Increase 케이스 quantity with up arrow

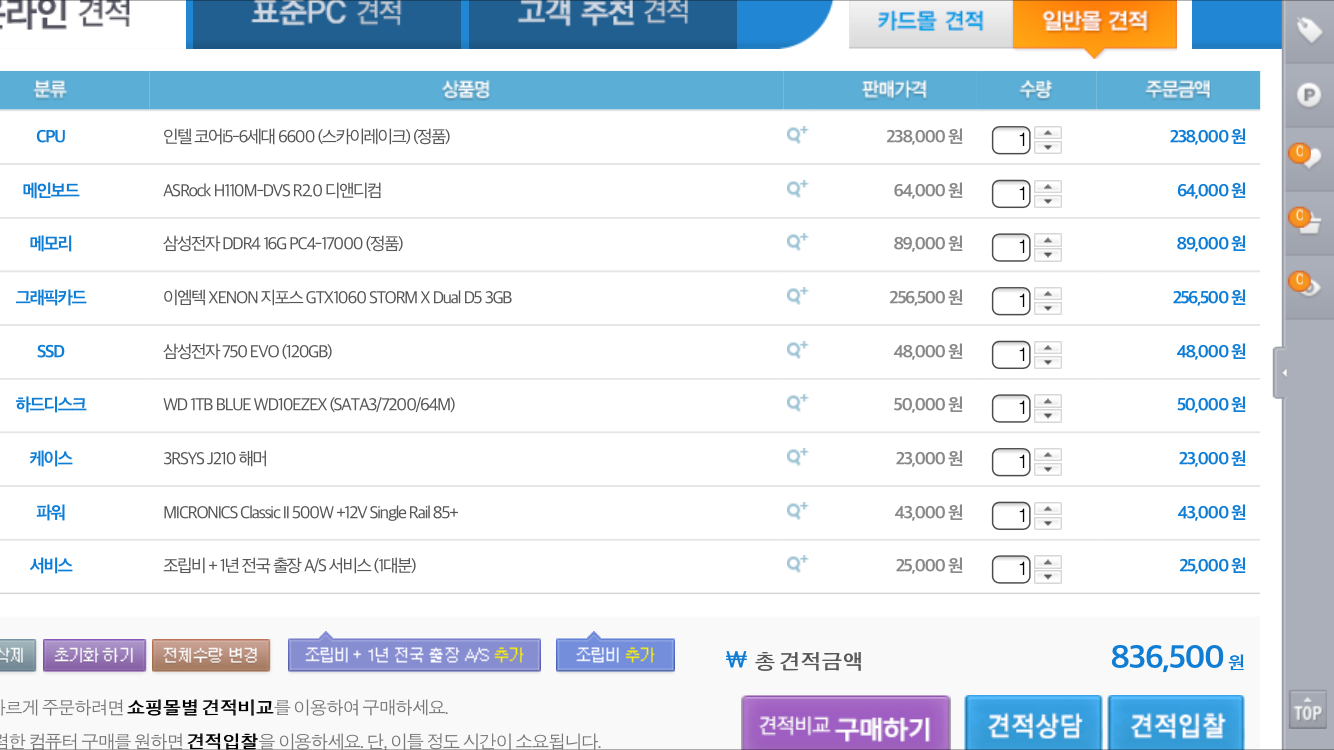coord(1048,455)
